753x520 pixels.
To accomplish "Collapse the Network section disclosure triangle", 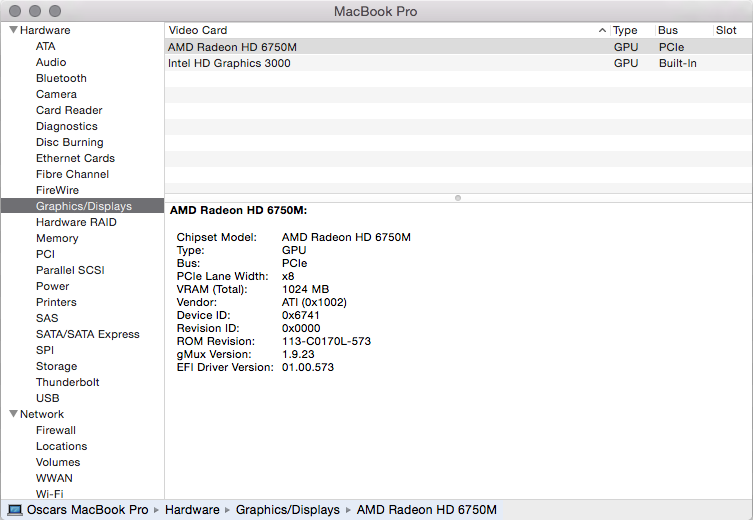I will (13, 414).
